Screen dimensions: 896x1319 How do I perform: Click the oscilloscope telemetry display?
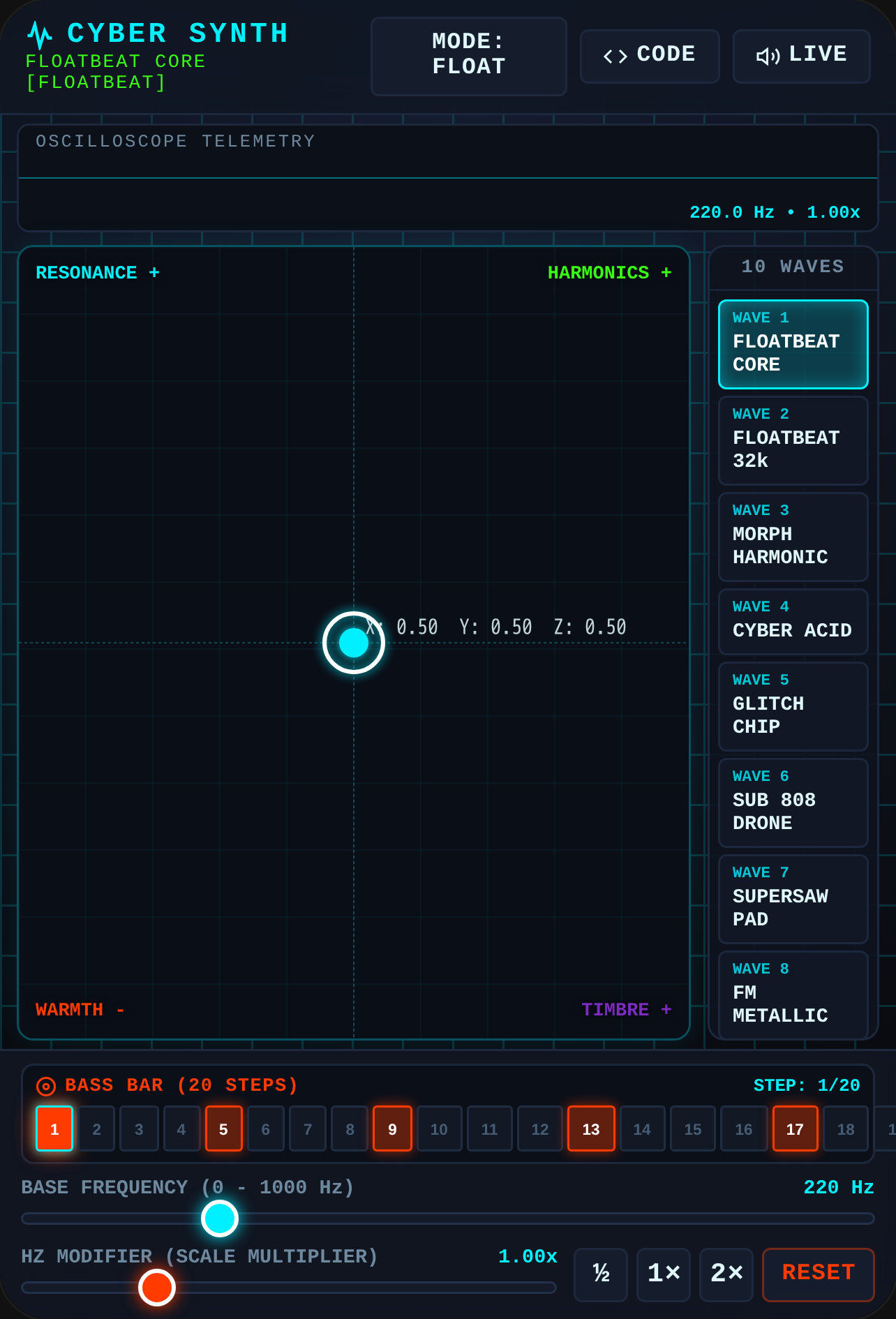(448, 178)
